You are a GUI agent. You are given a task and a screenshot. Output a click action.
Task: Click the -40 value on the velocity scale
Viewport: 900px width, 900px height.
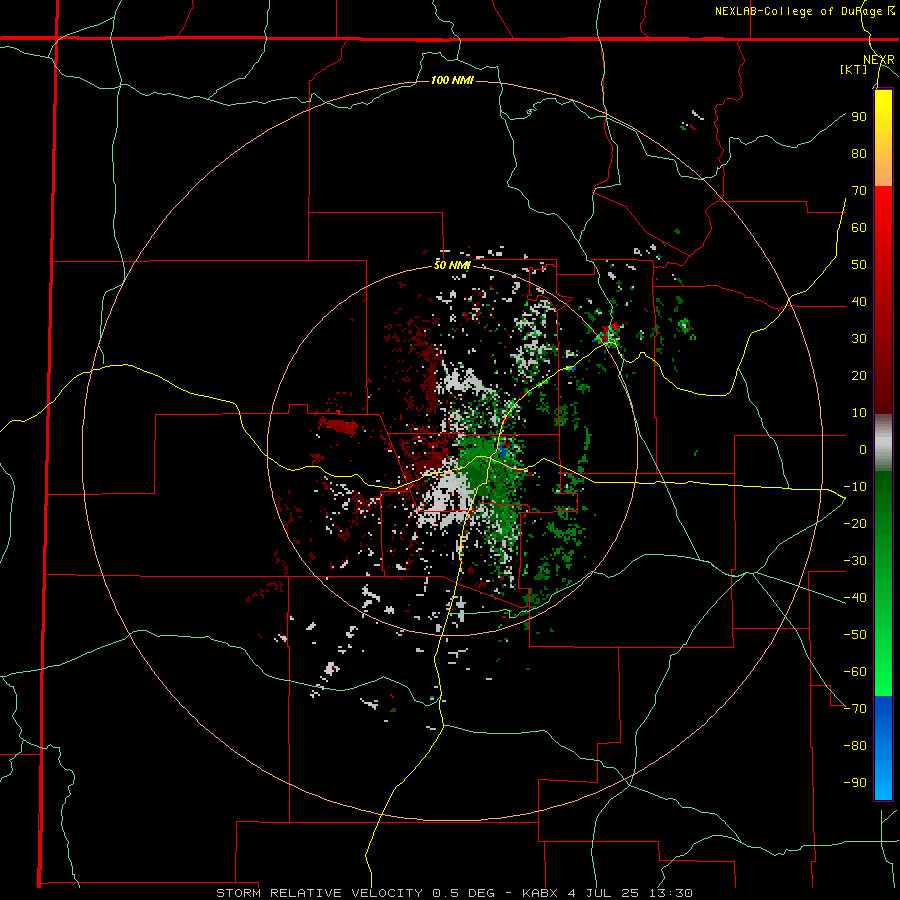[855, 598]
